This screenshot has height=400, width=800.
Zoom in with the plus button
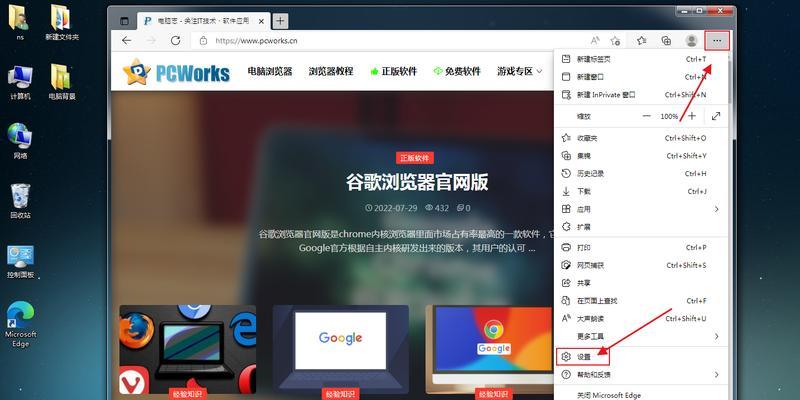[692, 116]
